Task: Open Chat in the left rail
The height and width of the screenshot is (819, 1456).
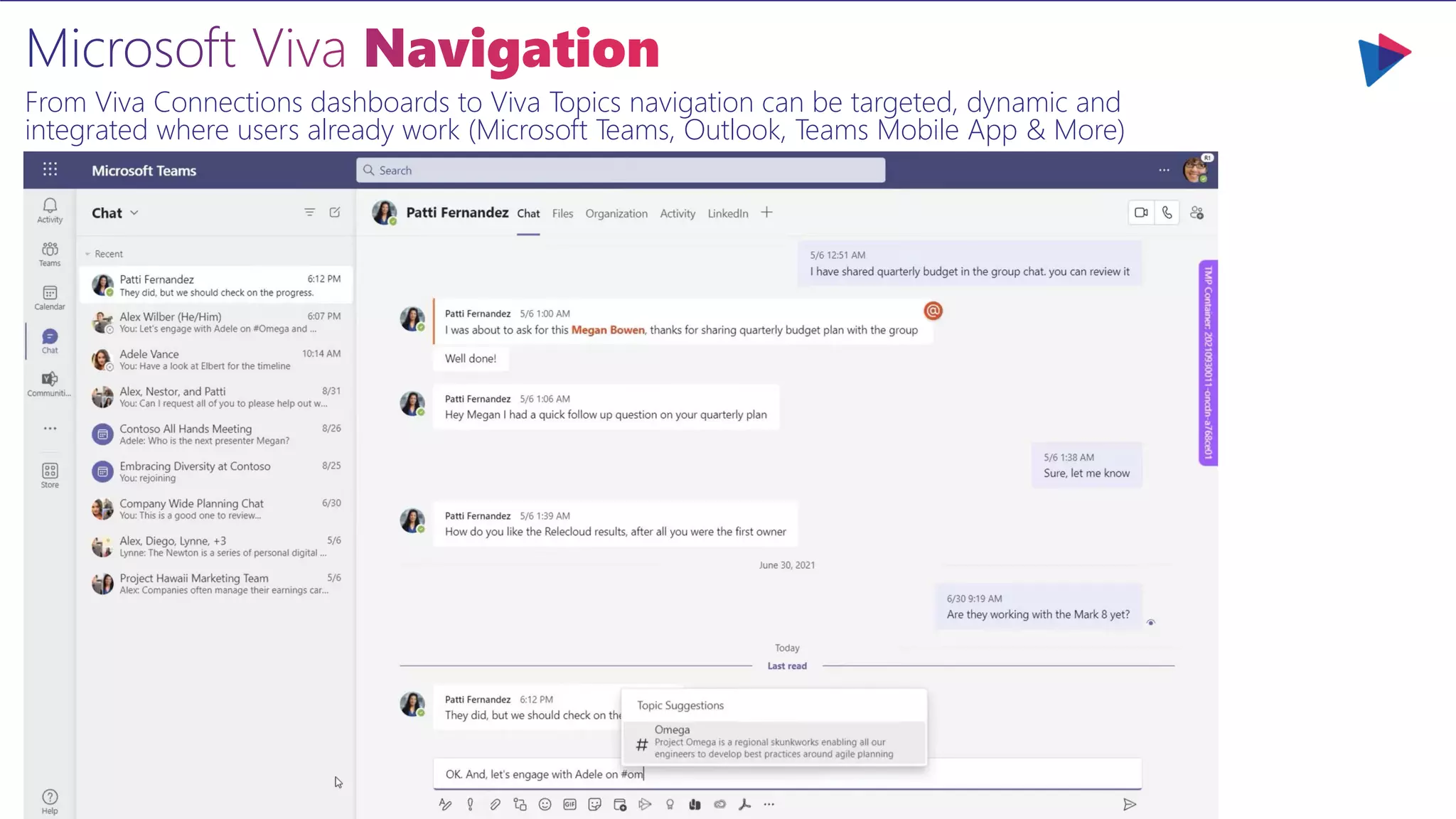Action: (x=50, y=341)
